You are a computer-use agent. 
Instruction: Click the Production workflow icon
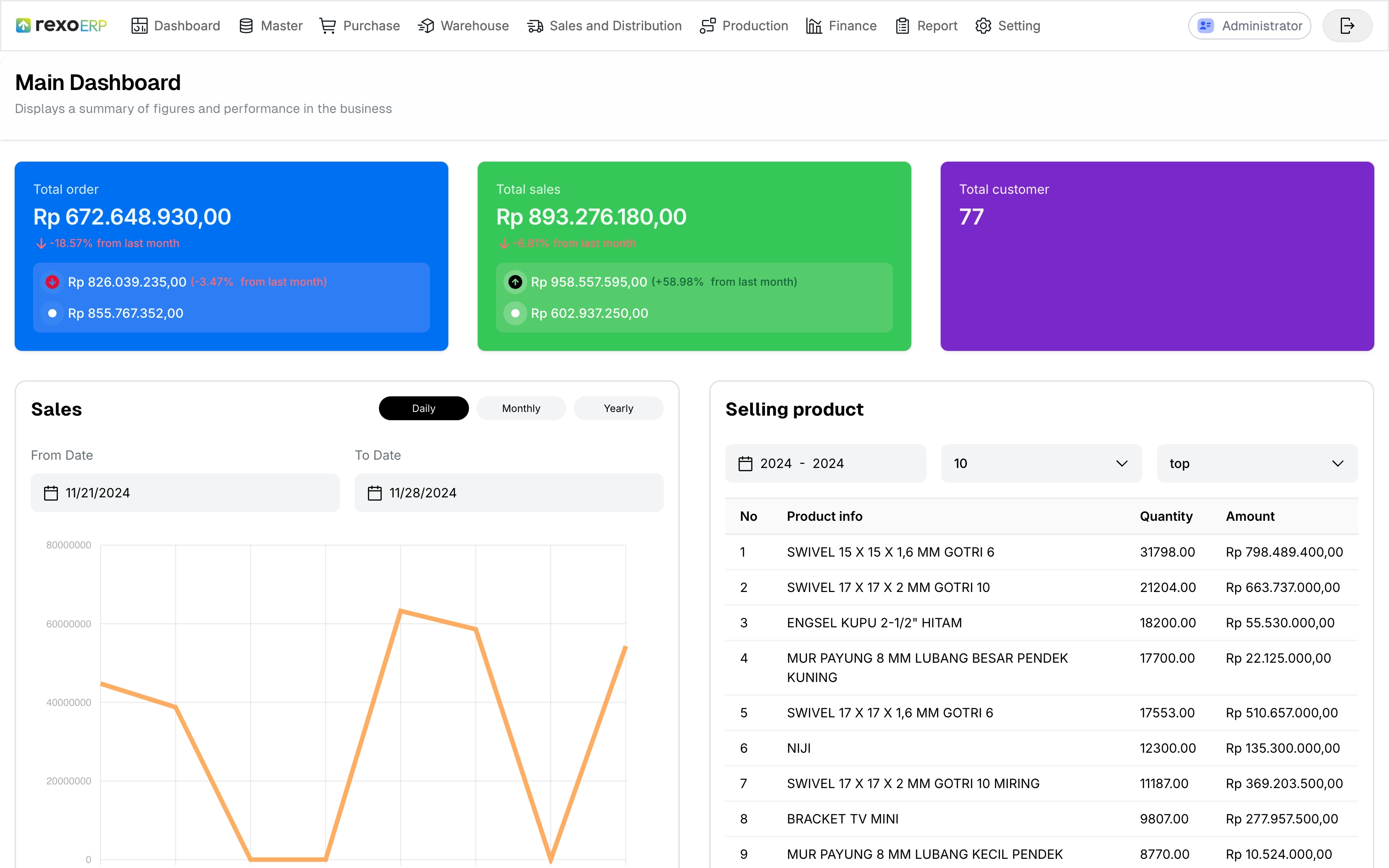coord(708,26)
